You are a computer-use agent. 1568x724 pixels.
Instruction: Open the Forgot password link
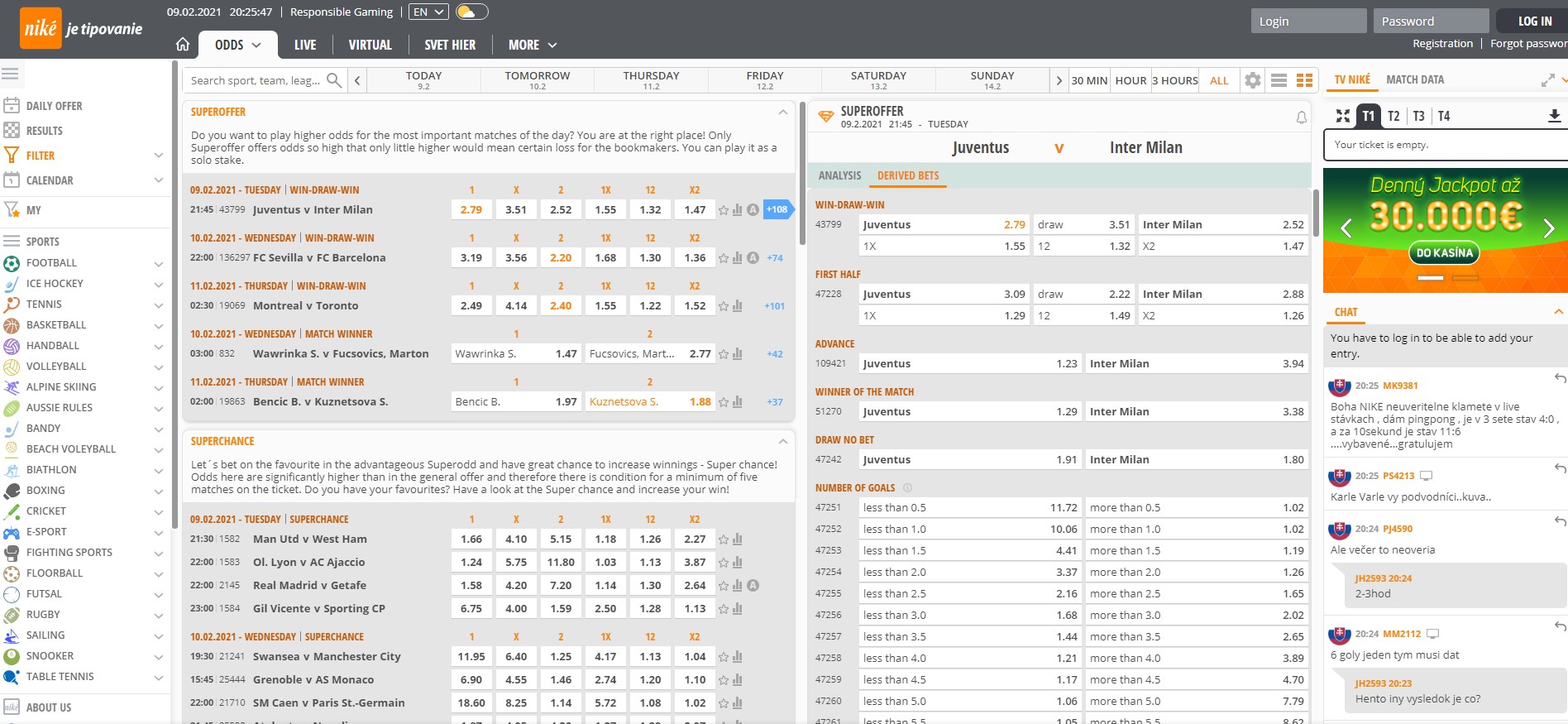coord(1528,43)
